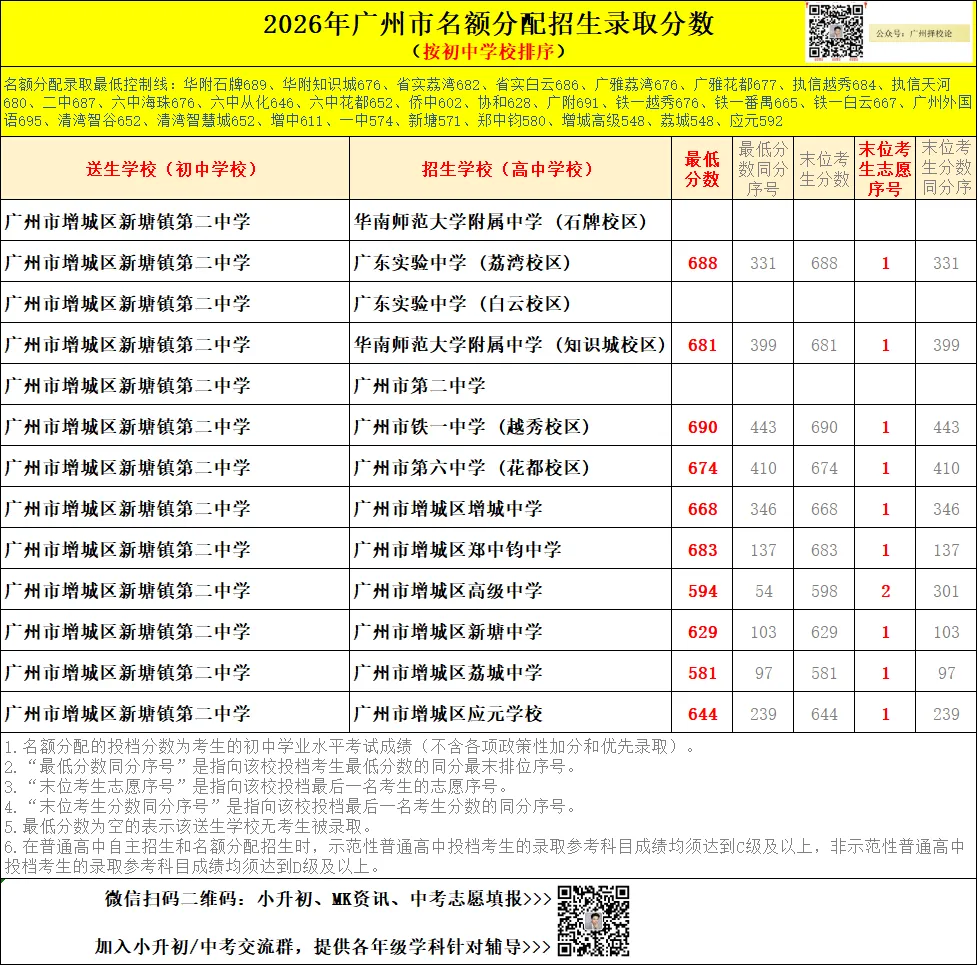Click the 微信扫码二维码 footer line

click(x=328, y=899)
